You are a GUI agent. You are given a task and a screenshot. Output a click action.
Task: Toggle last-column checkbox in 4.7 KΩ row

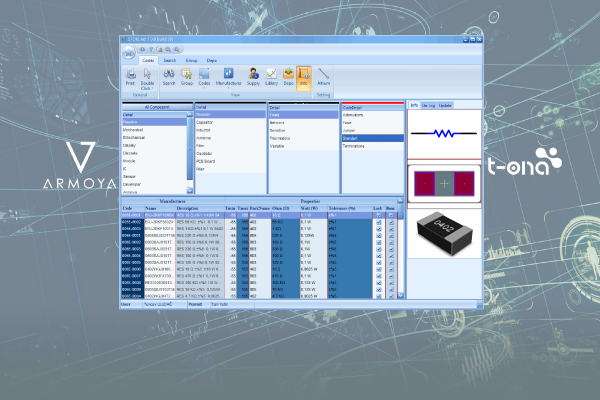[391, 296]
